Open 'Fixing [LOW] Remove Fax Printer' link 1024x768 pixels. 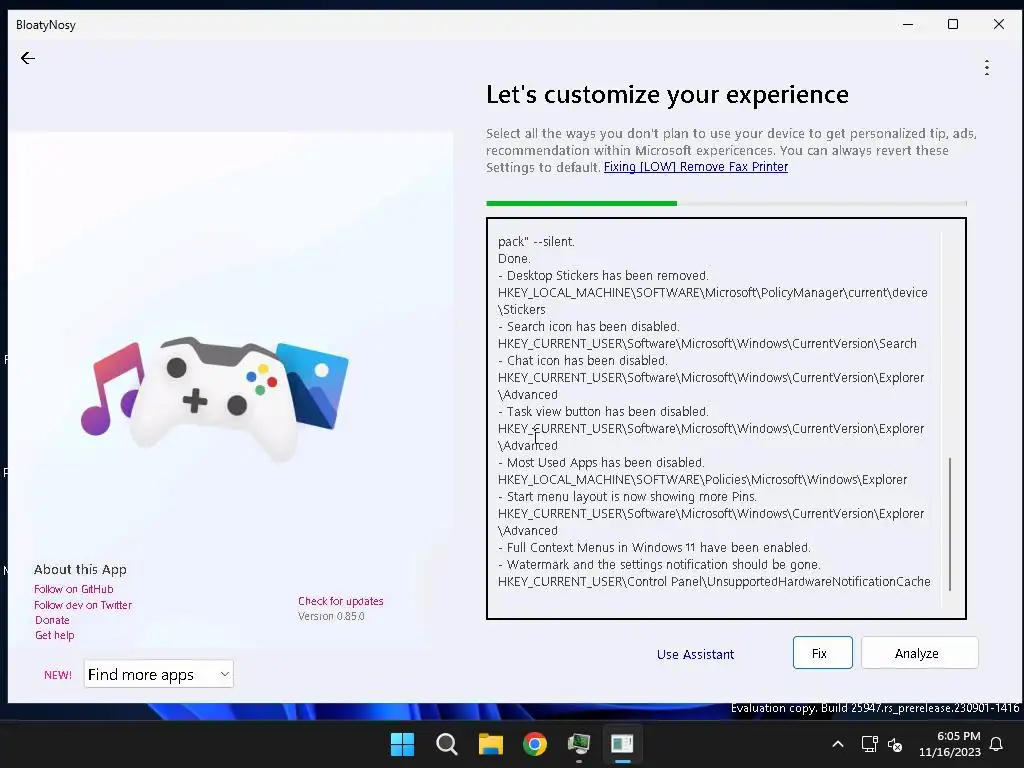coord(696,167)
